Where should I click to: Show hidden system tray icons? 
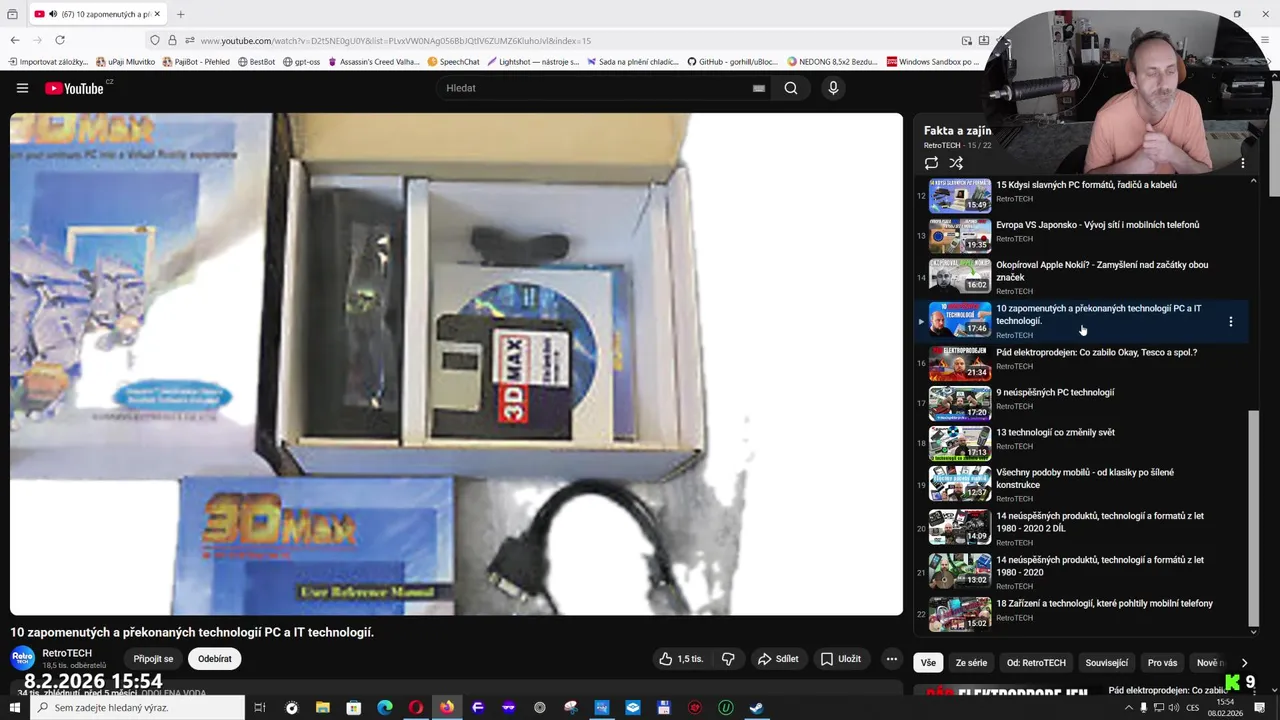pyautogui.click(x=1130, y=708)
